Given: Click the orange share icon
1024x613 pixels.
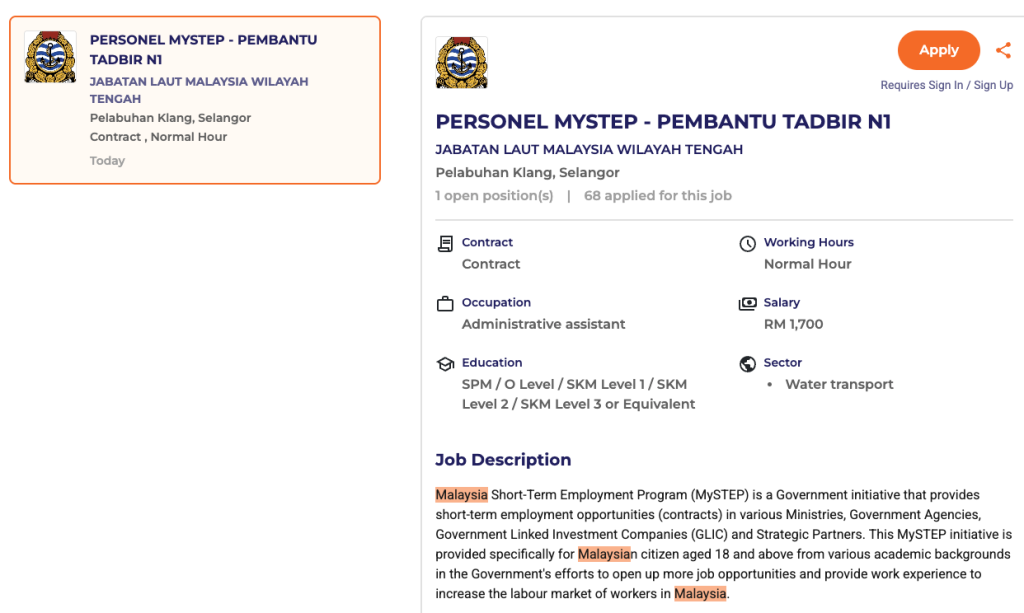Looking at the screenshot, I should [x=1003, y=50].
